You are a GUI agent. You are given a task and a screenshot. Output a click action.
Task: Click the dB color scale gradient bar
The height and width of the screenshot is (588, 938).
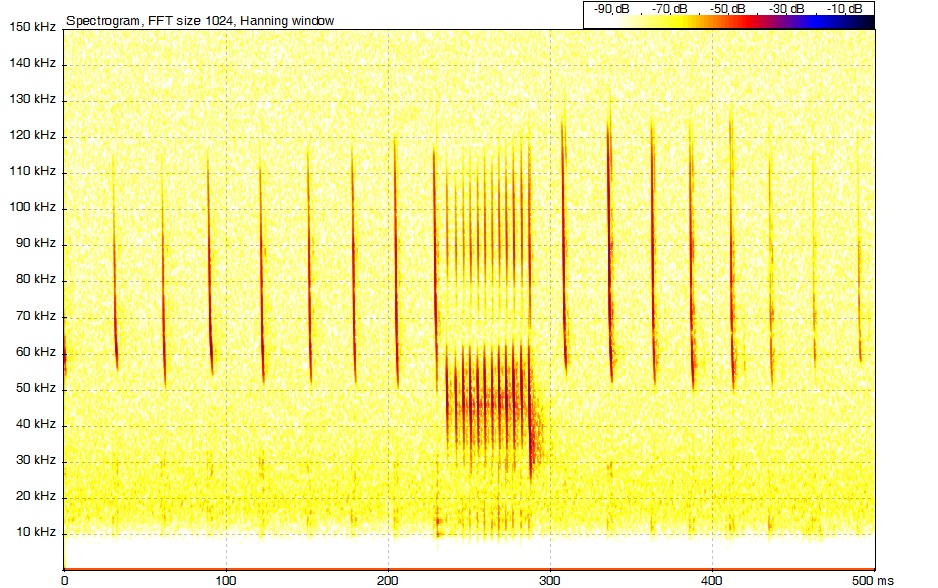pyautogui.click(x=729, y=22)
